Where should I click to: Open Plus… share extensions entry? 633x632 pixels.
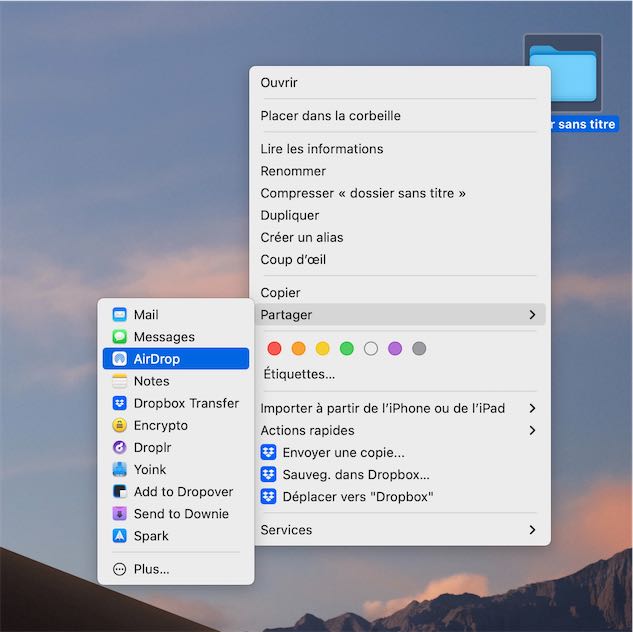176,569
